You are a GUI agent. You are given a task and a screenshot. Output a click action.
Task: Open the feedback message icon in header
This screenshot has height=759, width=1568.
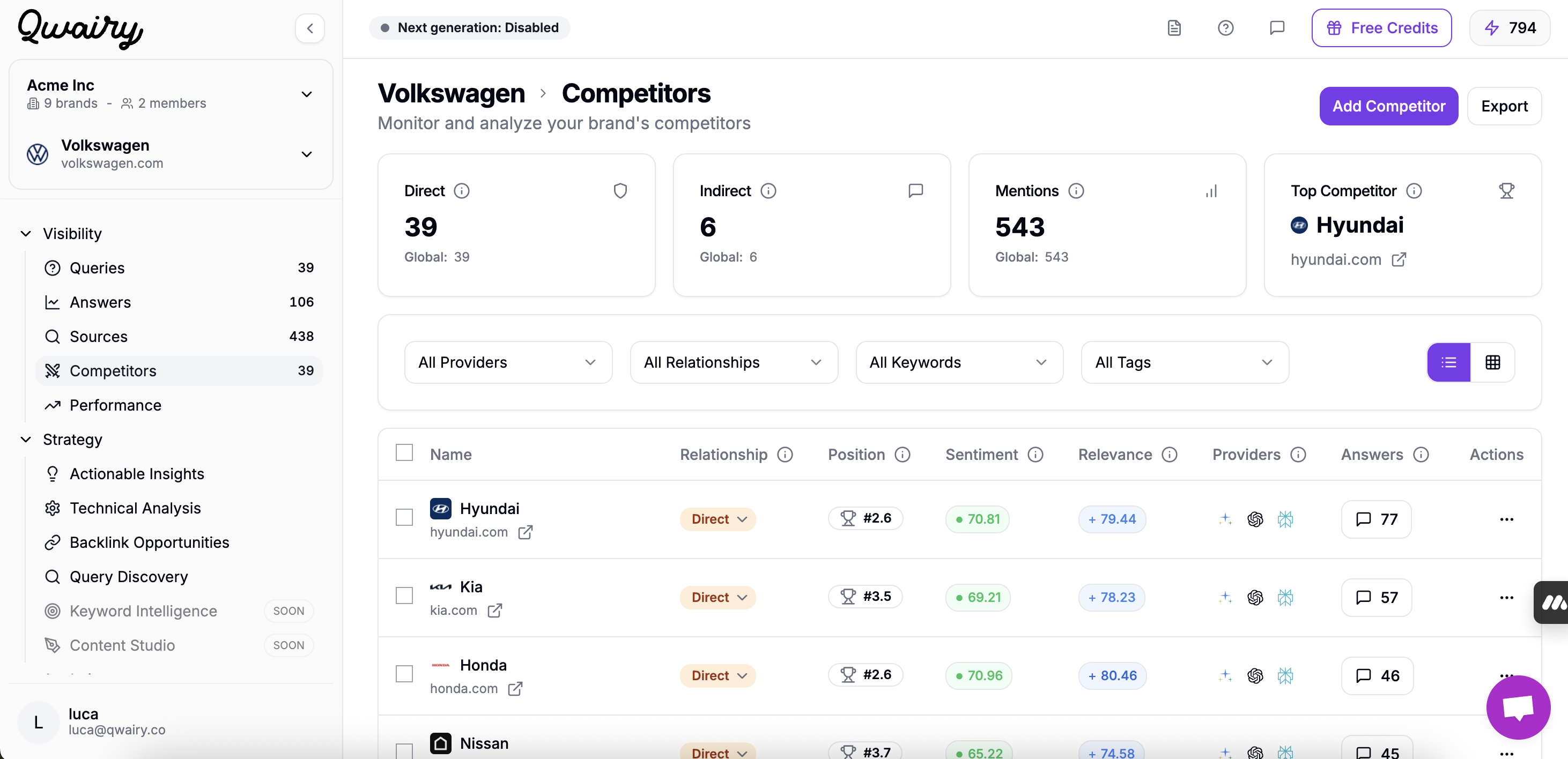tap(1277, 28)
